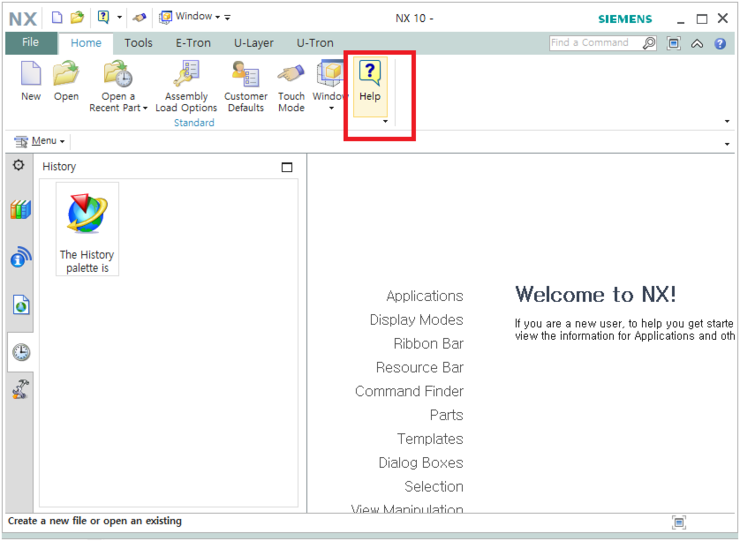Viewport: 740px width, 541px height.
Task: Open Resource Bar options gear icon
Action: tap(18, 165)
